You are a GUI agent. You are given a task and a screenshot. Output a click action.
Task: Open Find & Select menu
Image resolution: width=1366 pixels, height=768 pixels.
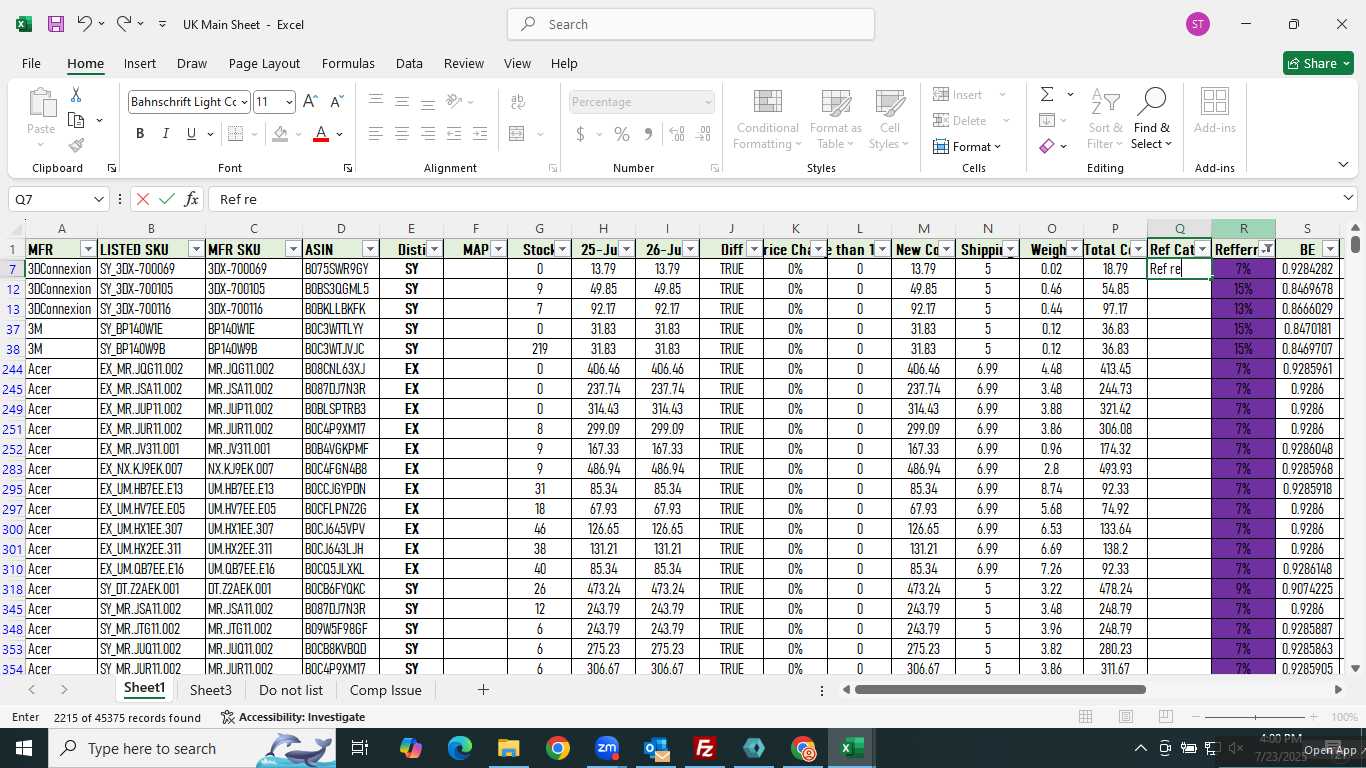coord(1151,120)
